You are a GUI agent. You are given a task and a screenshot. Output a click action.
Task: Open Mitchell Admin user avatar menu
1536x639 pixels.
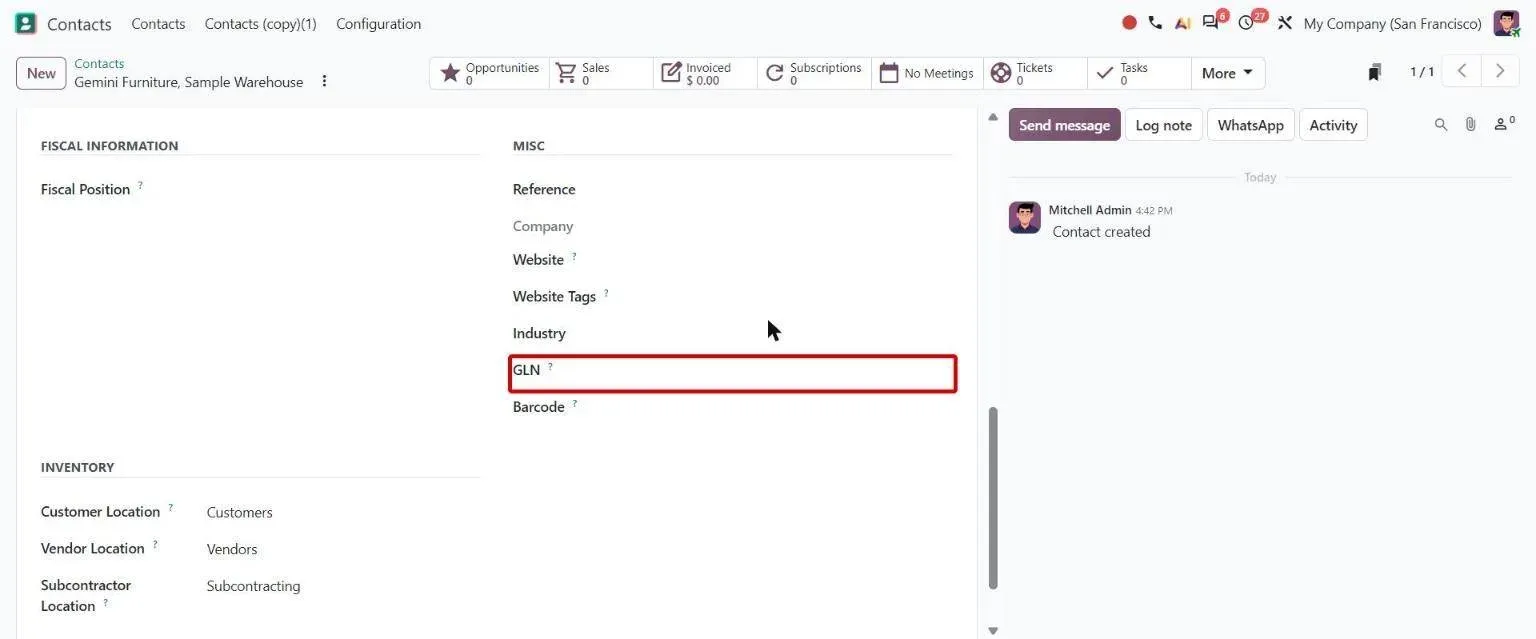(1506, 23)
